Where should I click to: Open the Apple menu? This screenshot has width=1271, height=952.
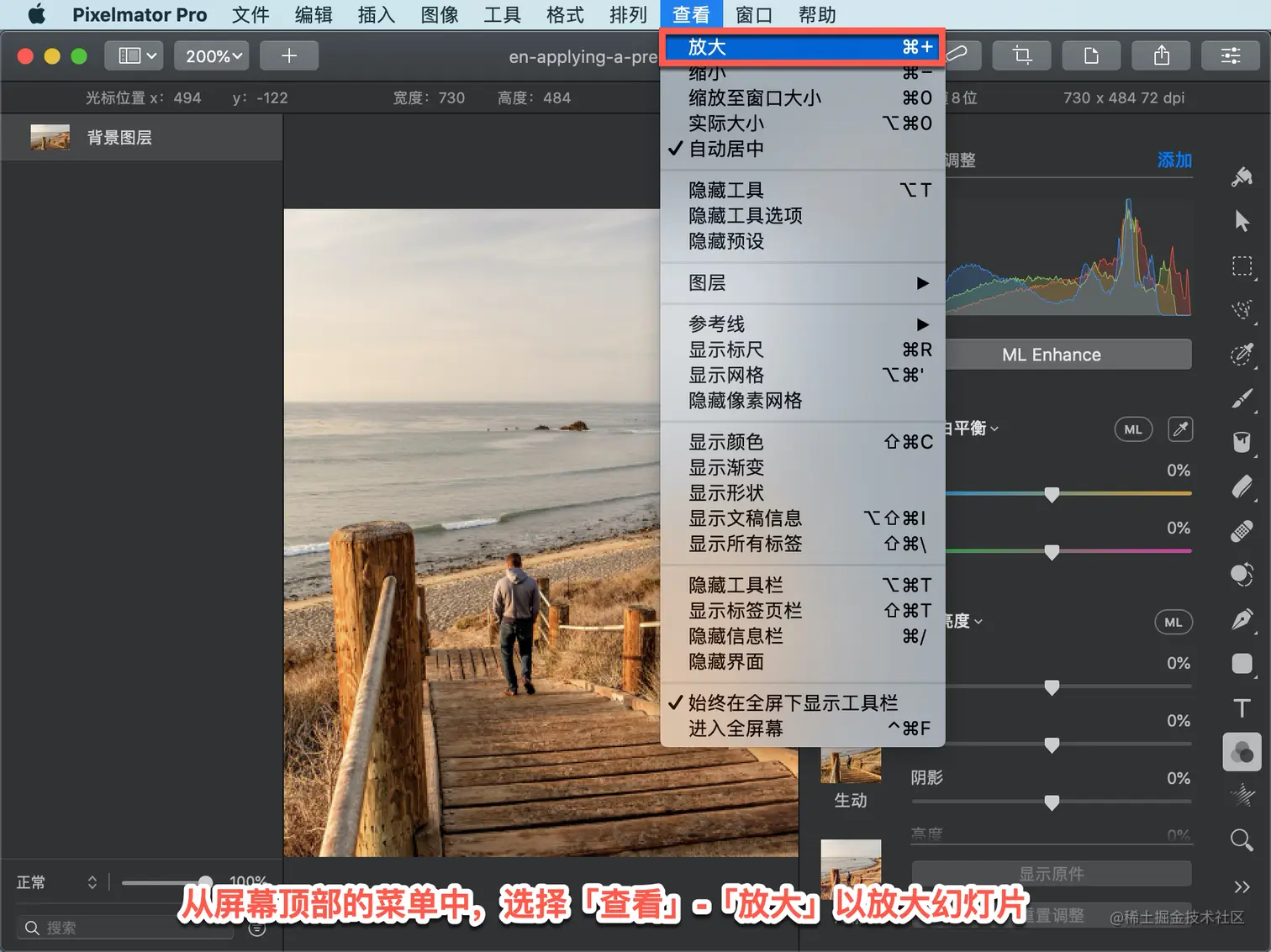37,14
